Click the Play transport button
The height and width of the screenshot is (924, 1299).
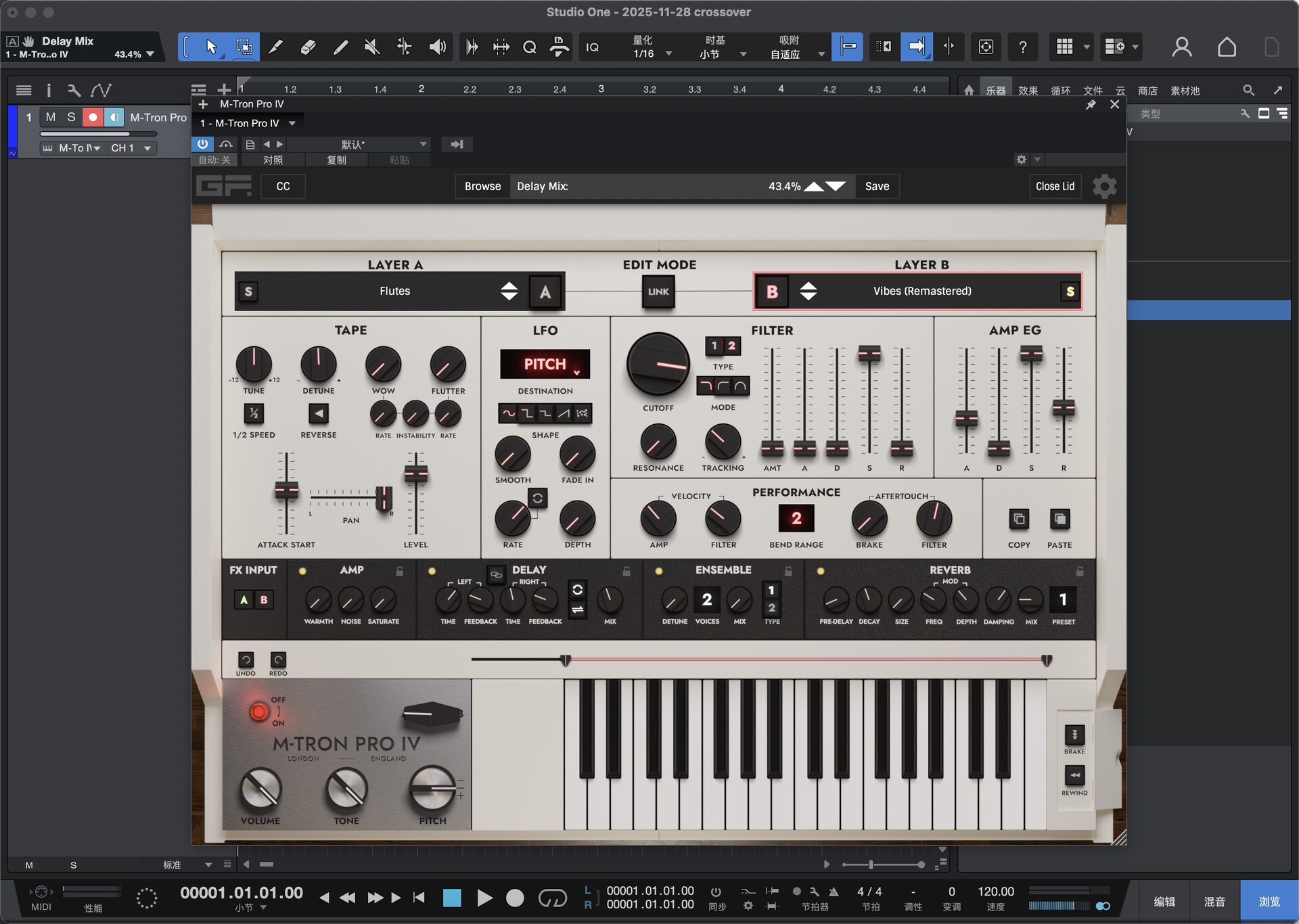coord(484,898)
